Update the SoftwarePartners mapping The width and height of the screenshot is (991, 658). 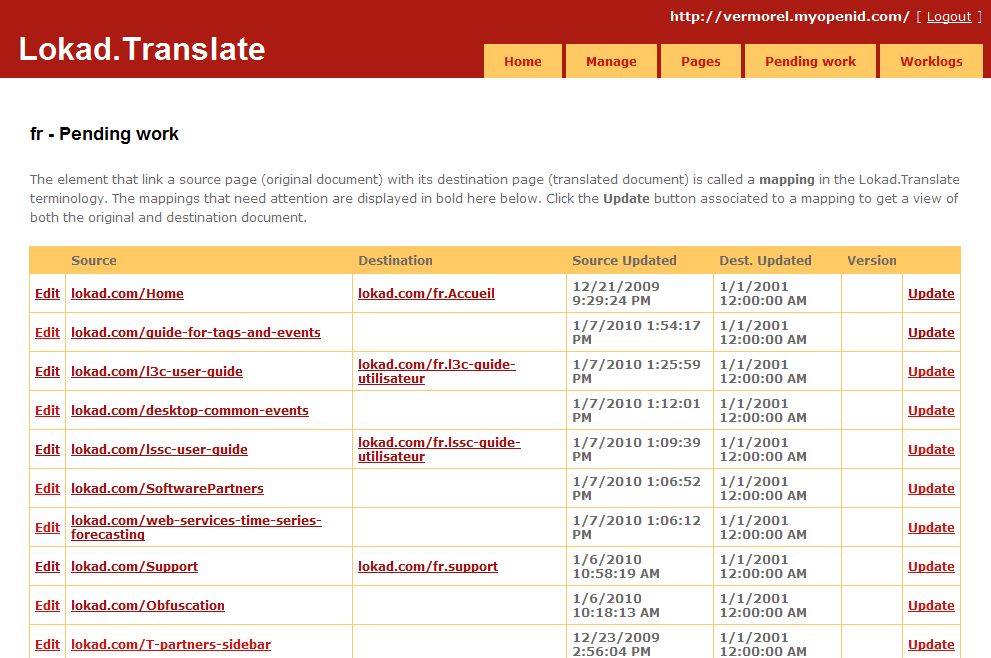[931, 489]
